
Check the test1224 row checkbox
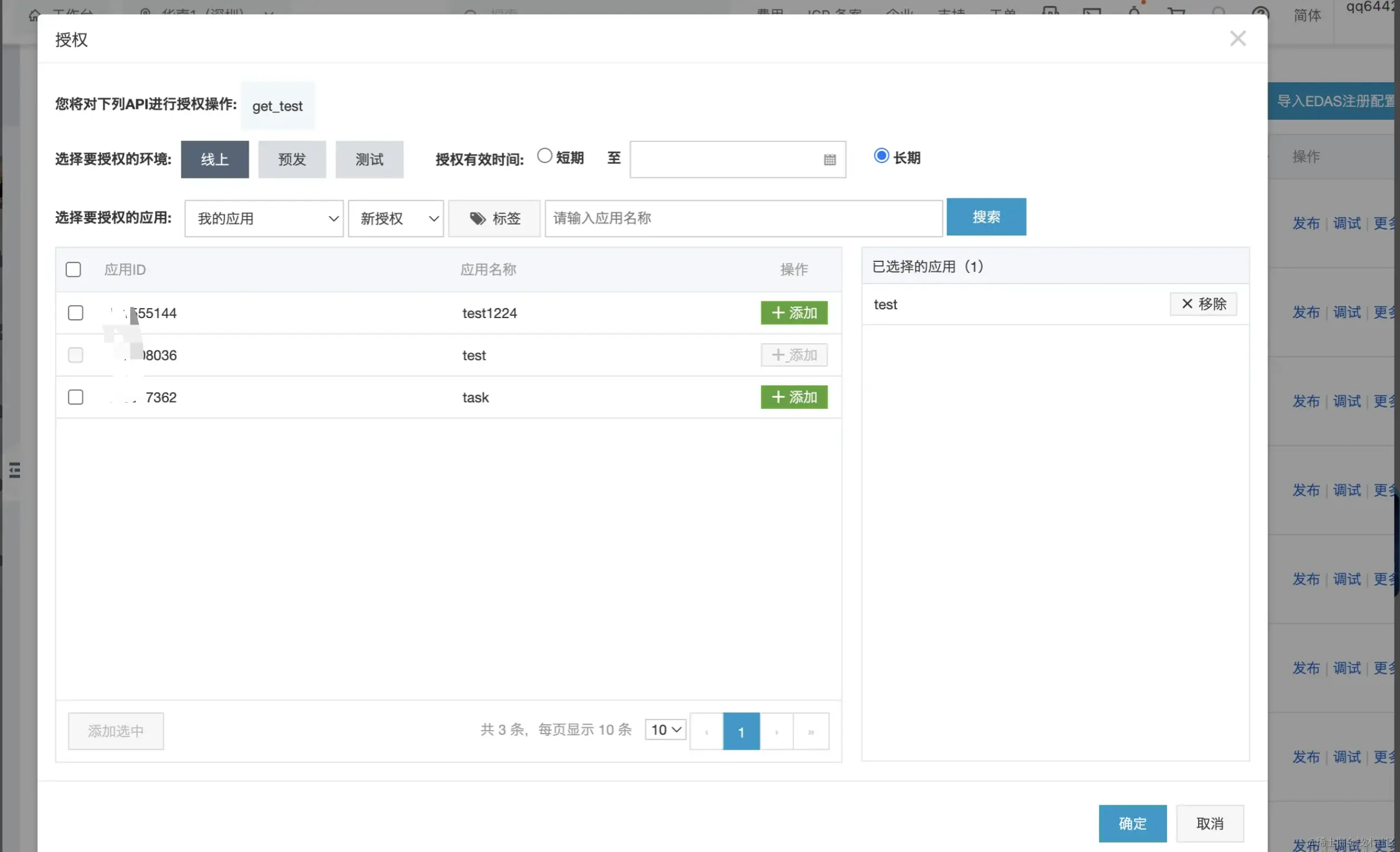click(76, 313)
